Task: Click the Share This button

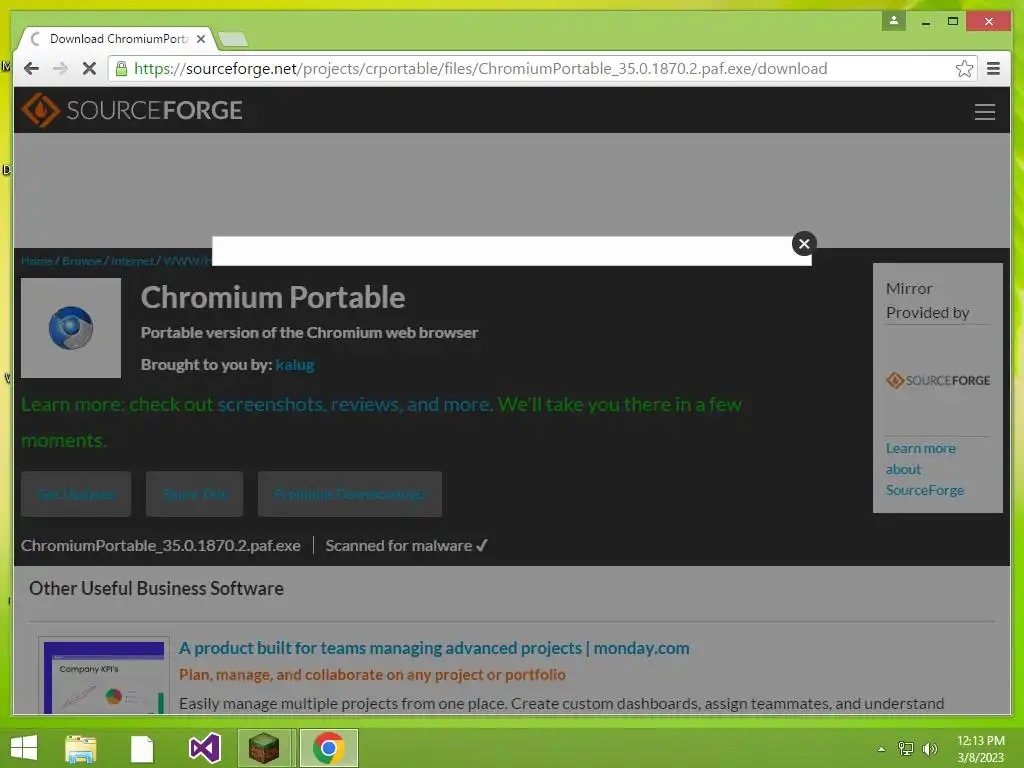Action: [x=195, y=494]
